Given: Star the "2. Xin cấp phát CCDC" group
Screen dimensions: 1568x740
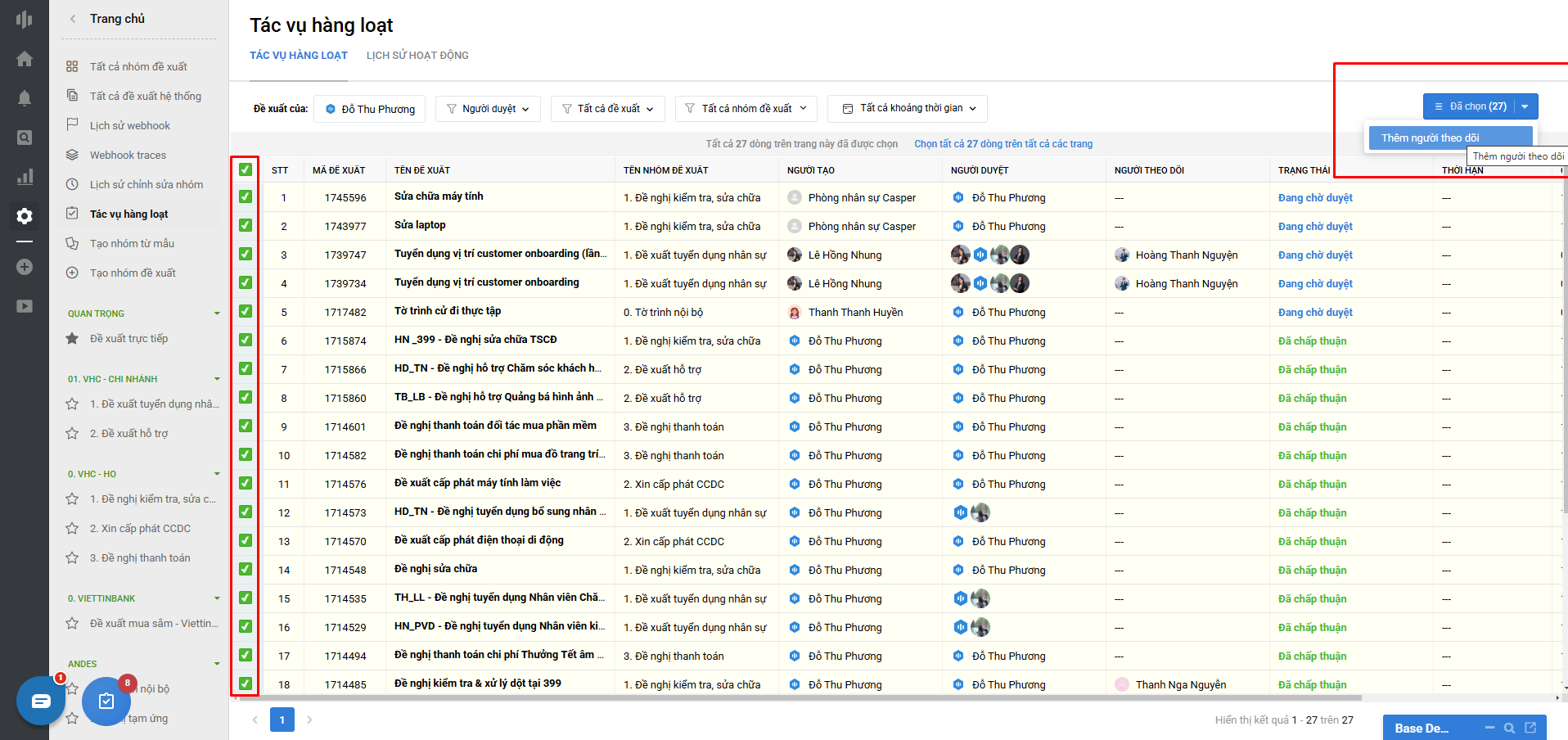Looking at the screenshot, I should tap(72, 529).
